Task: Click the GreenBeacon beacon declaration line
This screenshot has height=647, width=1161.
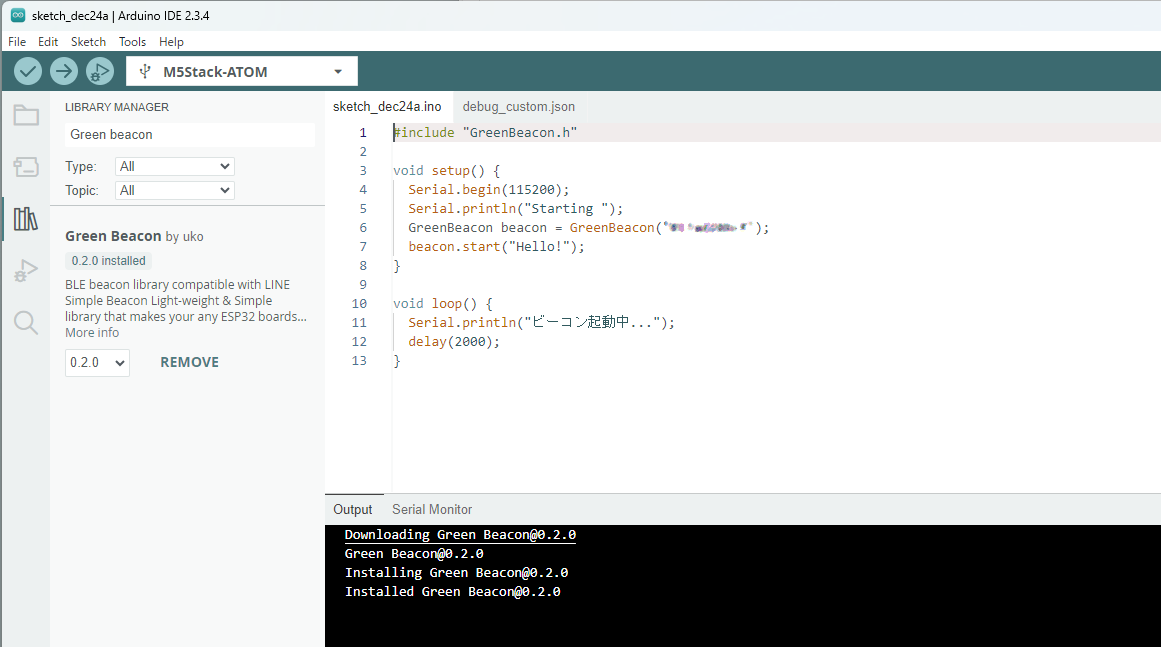Action: pos(589,227)
